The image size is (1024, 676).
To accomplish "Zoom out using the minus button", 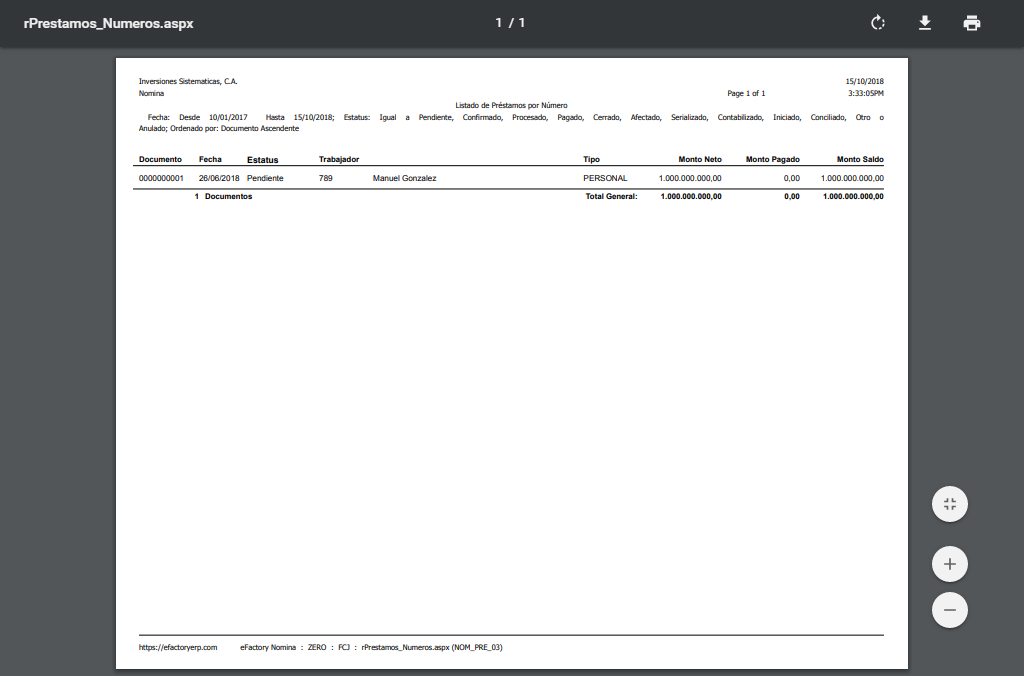I will click(x=950, y=610).
